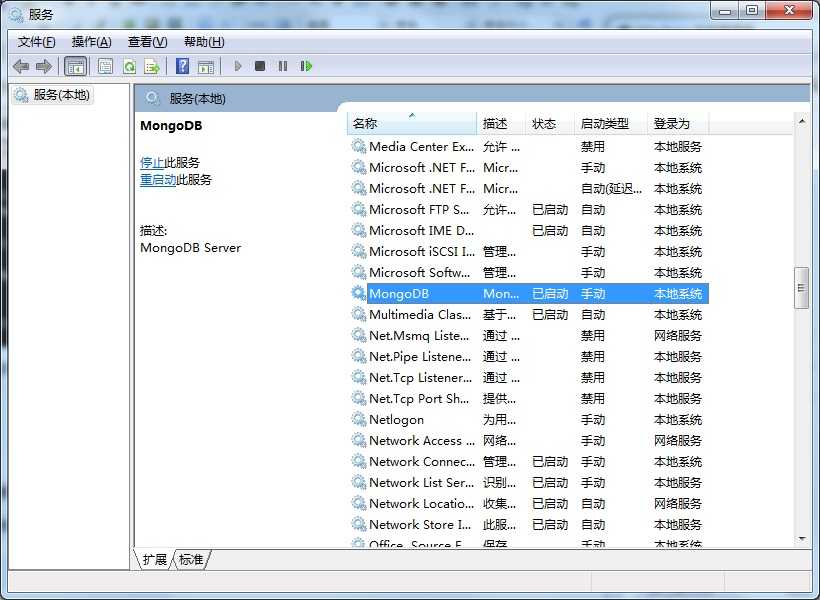Viewport: 820px width, 600px height.
Task: Sort by the 状态 column header
Action: click(550, 123)
